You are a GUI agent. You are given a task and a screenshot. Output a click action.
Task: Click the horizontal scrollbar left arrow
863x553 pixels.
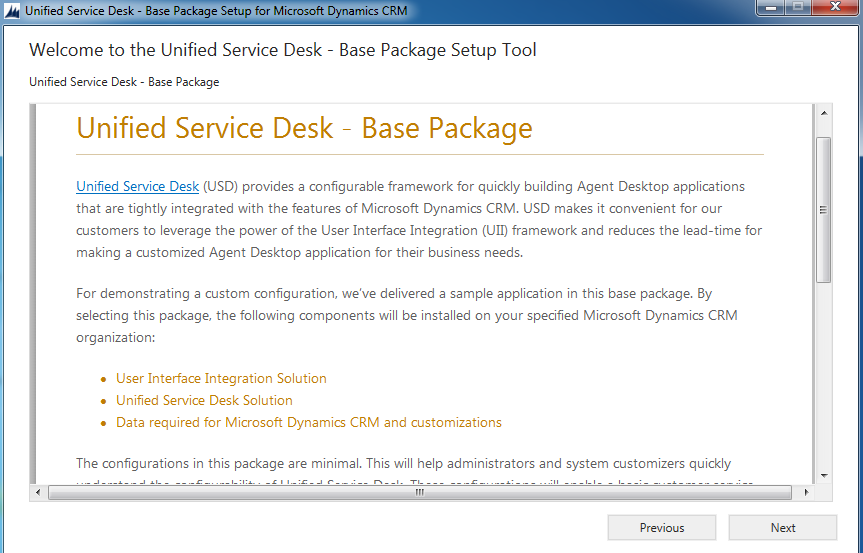point(40,492)
